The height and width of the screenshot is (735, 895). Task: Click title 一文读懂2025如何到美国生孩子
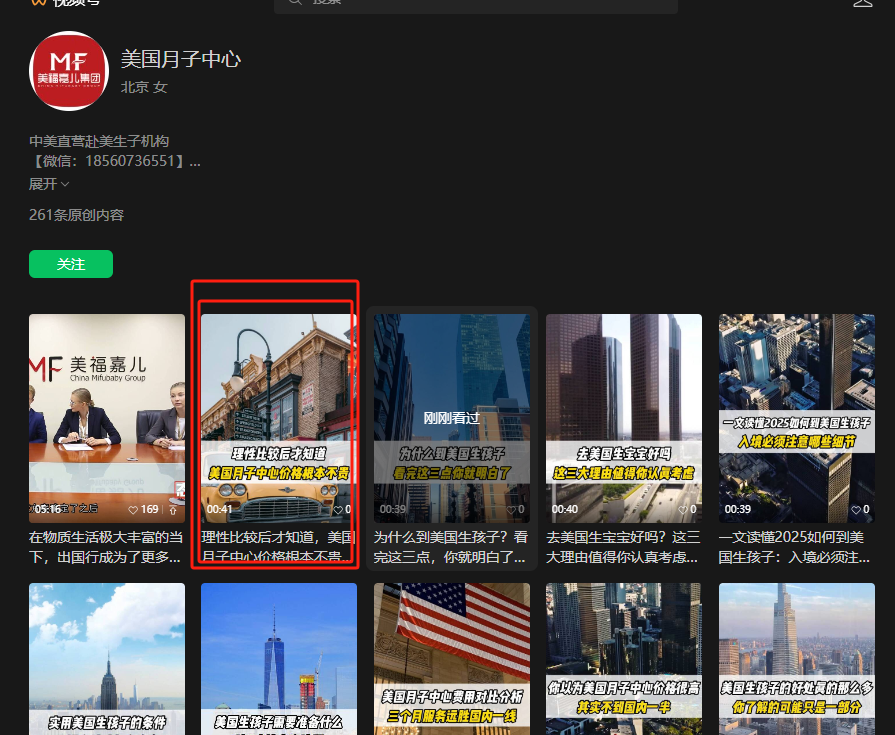(795, 547)
